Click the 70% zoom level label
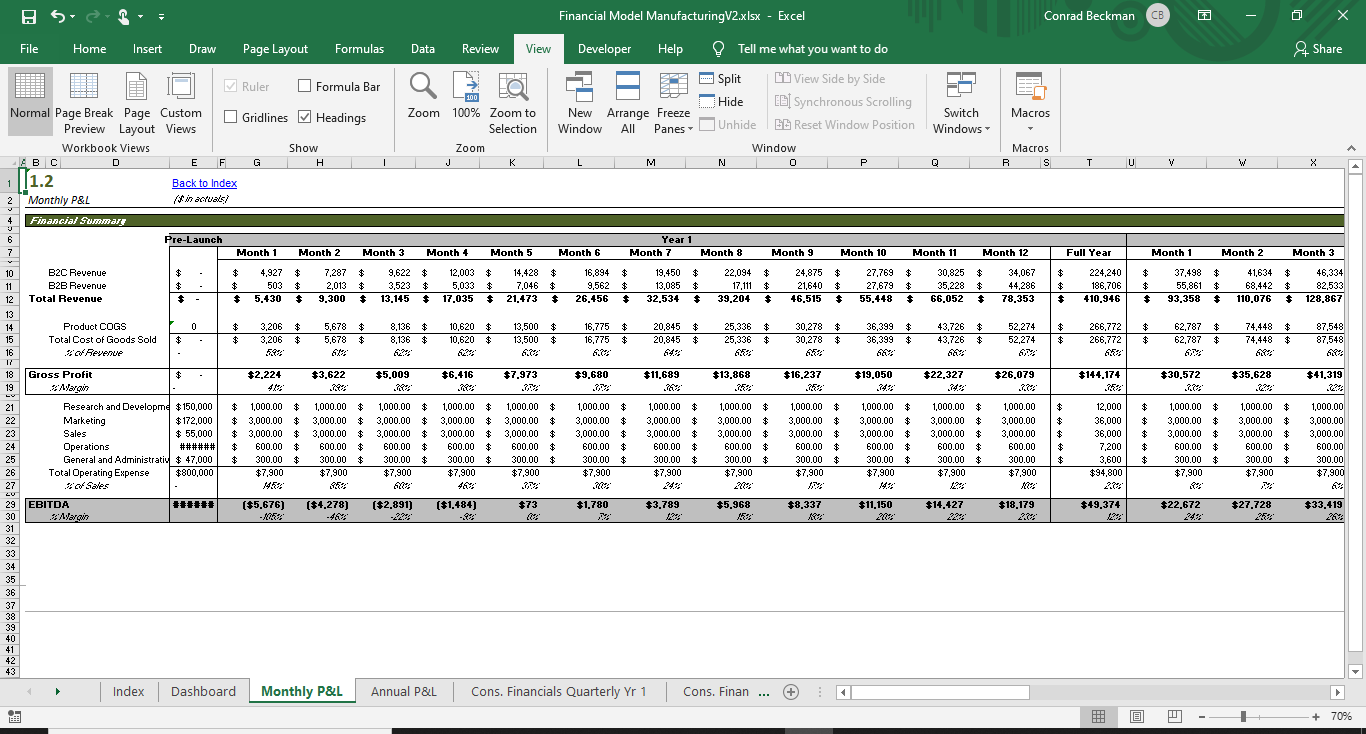1366x734 pixels. click(1342, 716)
